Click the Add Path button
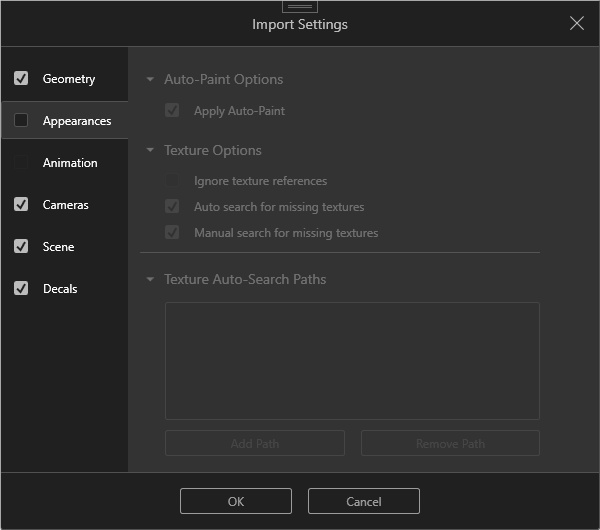The height and width of the screenshot is (530, 600). coord(255,443)
